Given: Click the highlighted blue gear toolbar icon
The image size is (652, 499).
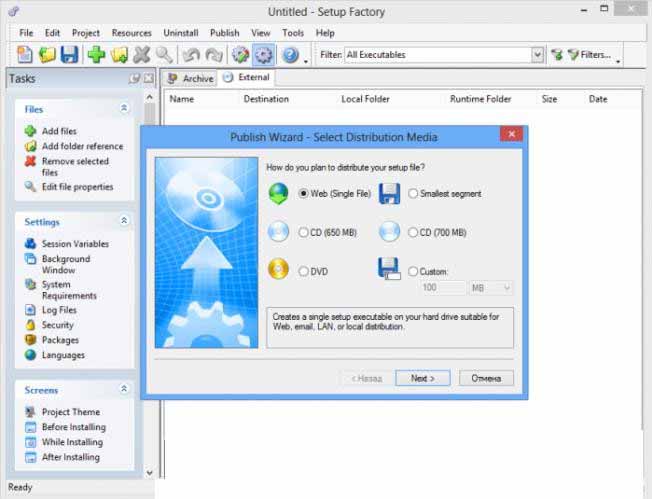Looking at the screenshot, I should click(264, 55).
